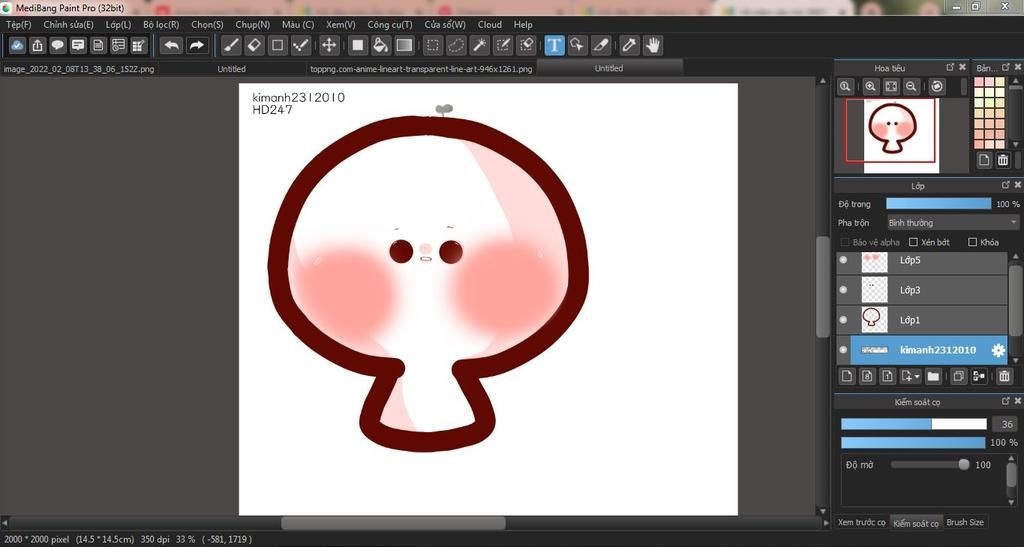This screenshot has height=547, width=1024.
Task: Click the Redo arrow
Action: [x=196, y=45]
